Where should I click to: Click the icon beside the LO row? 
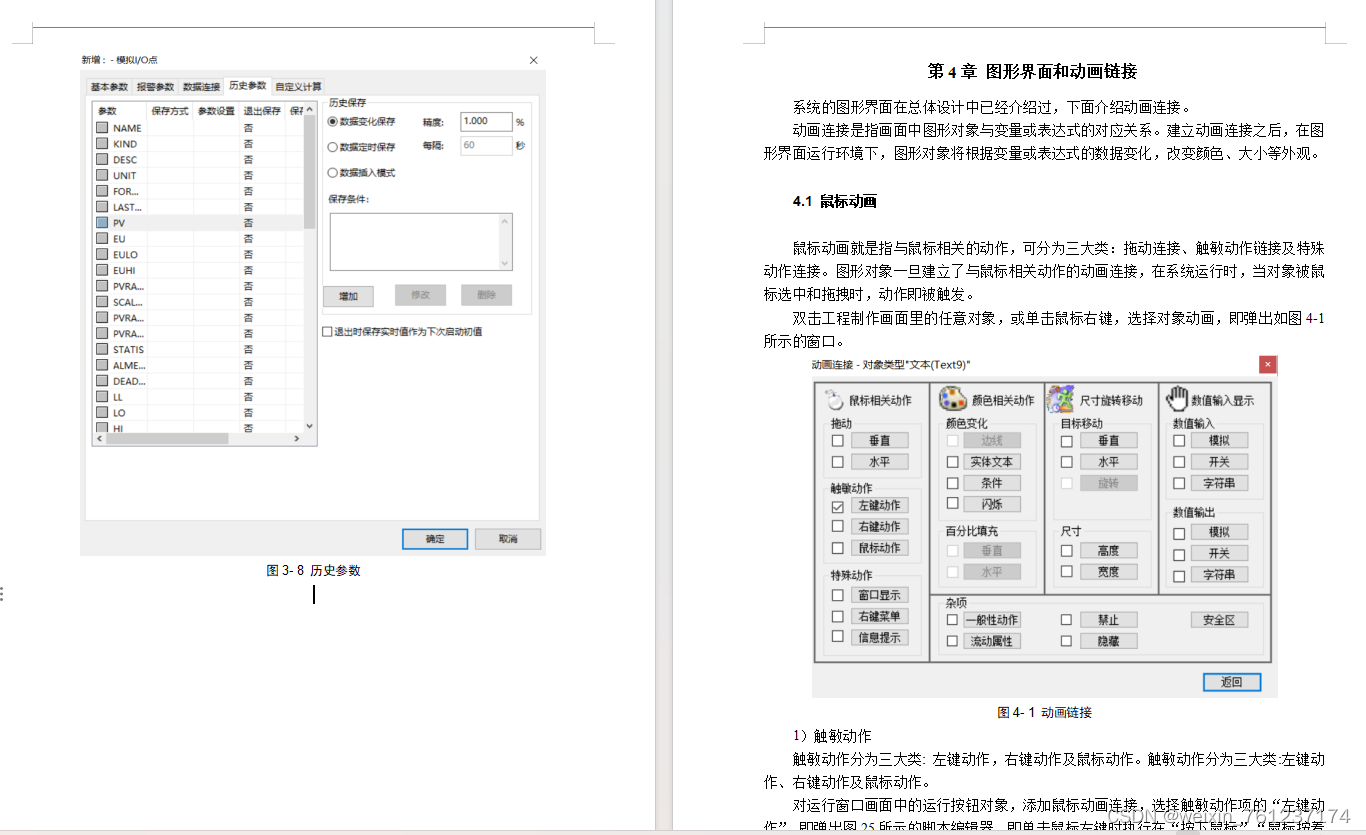102,413
